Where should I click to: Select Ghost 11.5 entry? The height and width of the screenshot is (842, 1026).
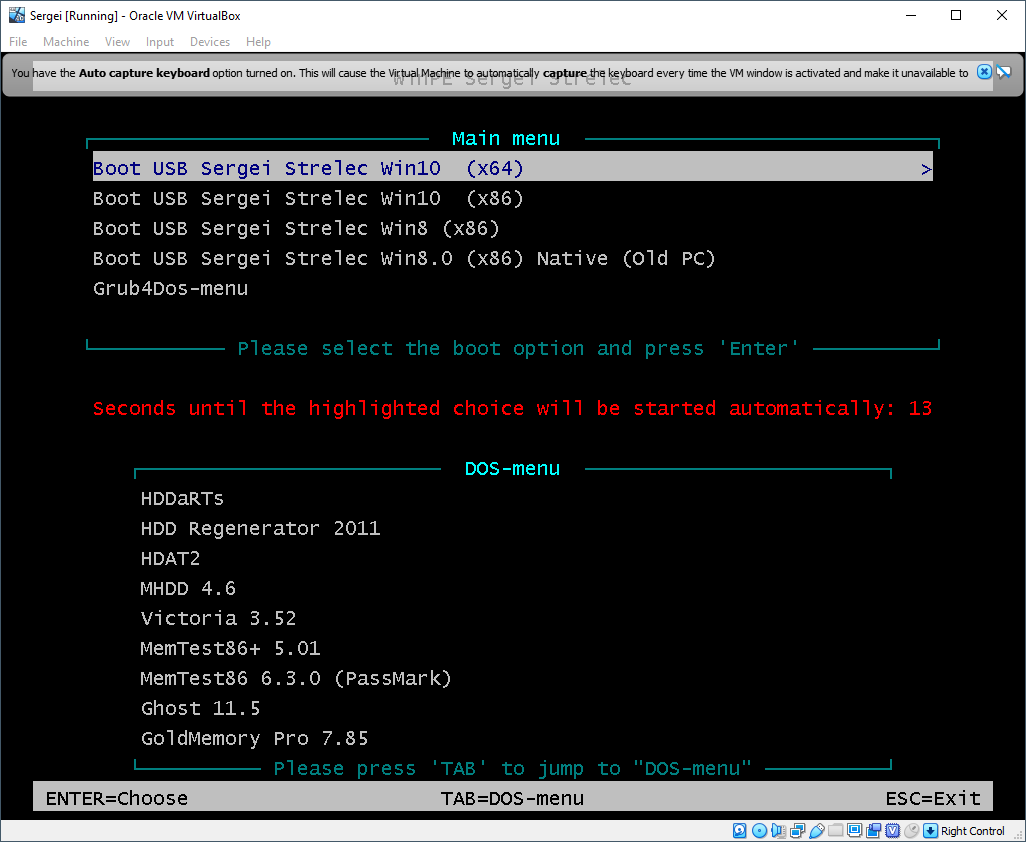tap(200, 709)
